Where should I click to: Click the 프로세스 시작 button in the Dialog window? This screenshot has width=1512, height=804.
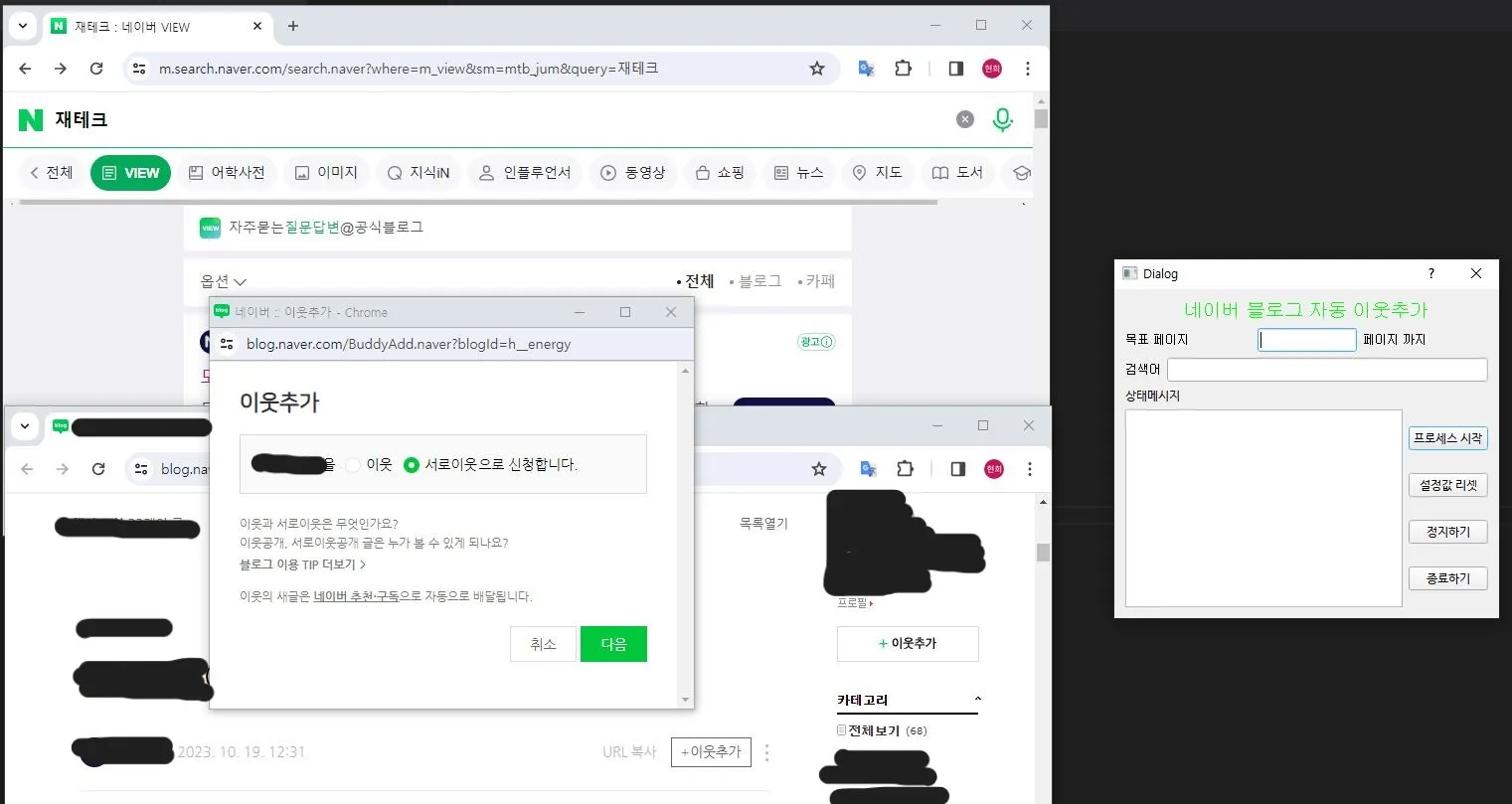(1447, 437)
